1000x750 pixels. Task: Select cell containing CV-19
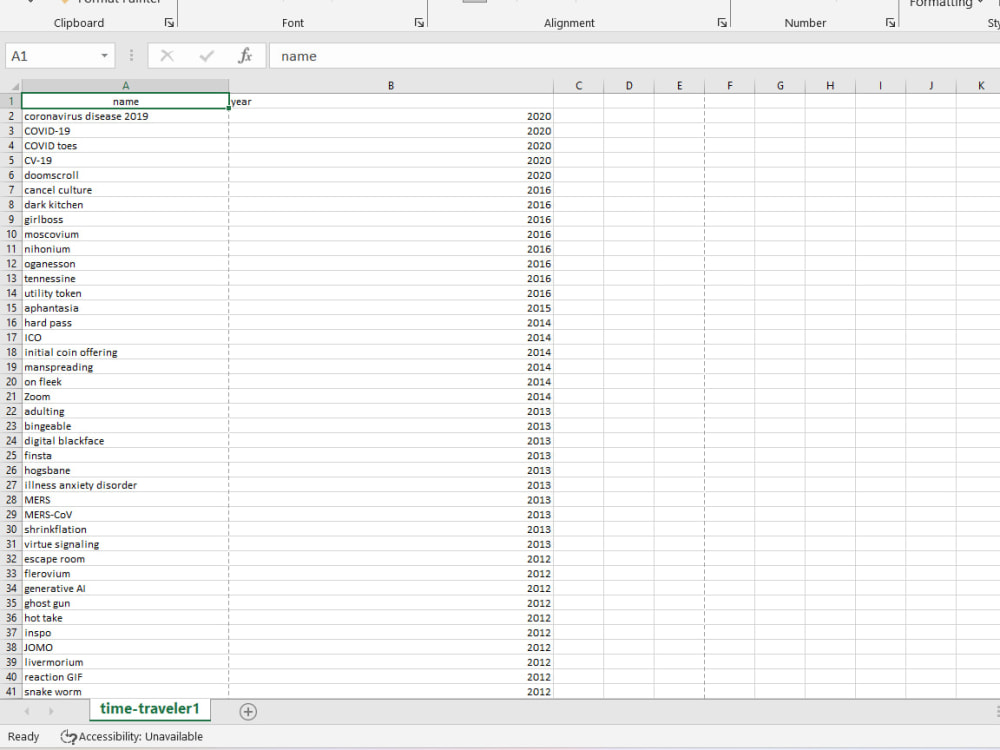pyautogui.click(x=126, y=161)
